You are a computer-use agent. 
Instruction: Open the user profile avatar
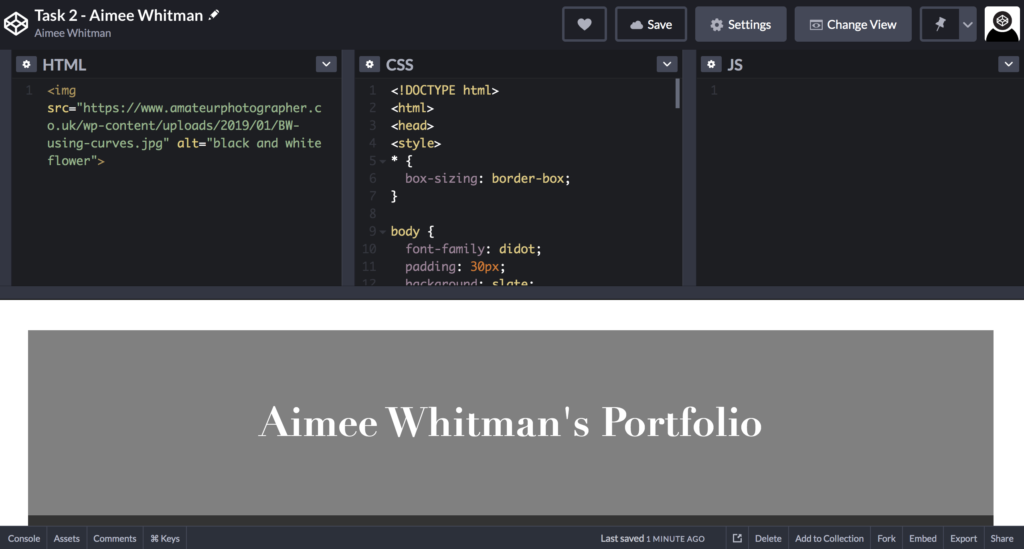(x=1001, y=24)
